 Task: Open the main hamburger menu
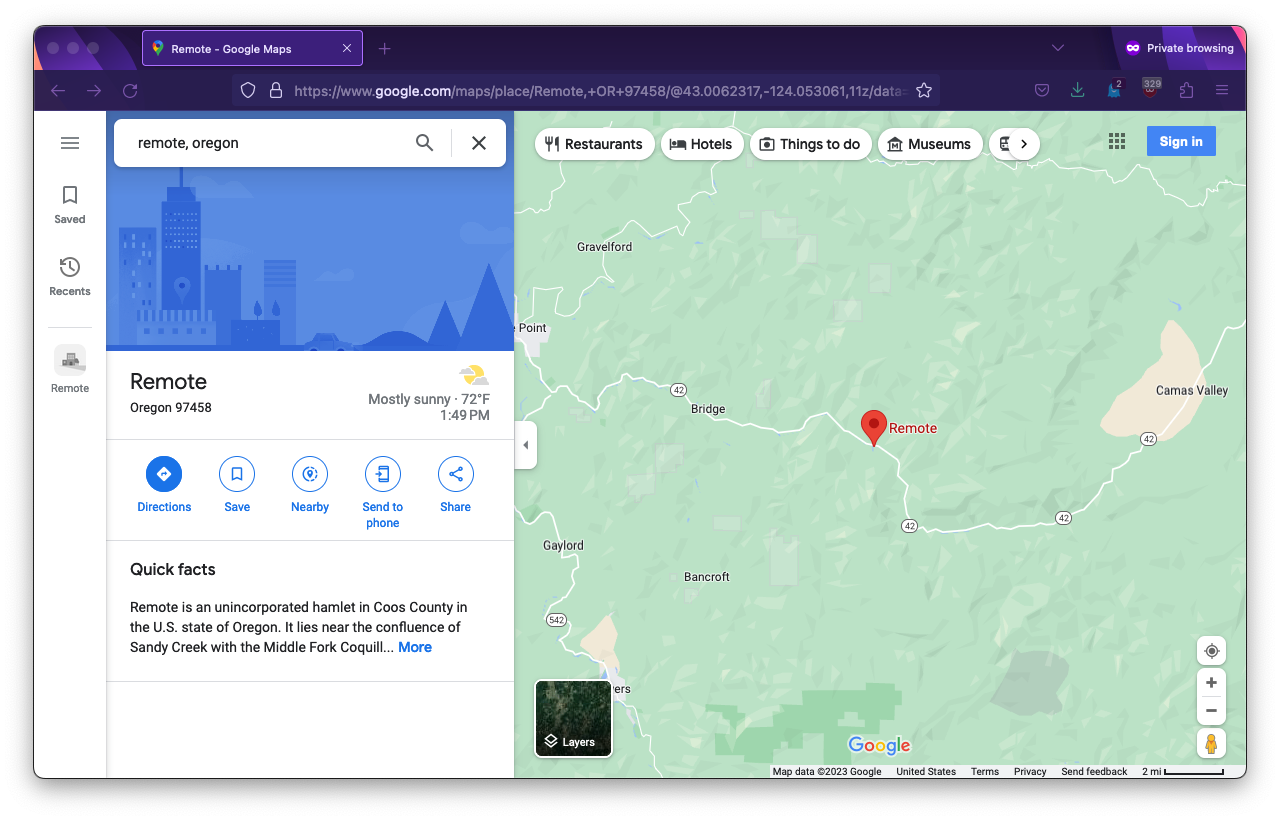(70, 143)
